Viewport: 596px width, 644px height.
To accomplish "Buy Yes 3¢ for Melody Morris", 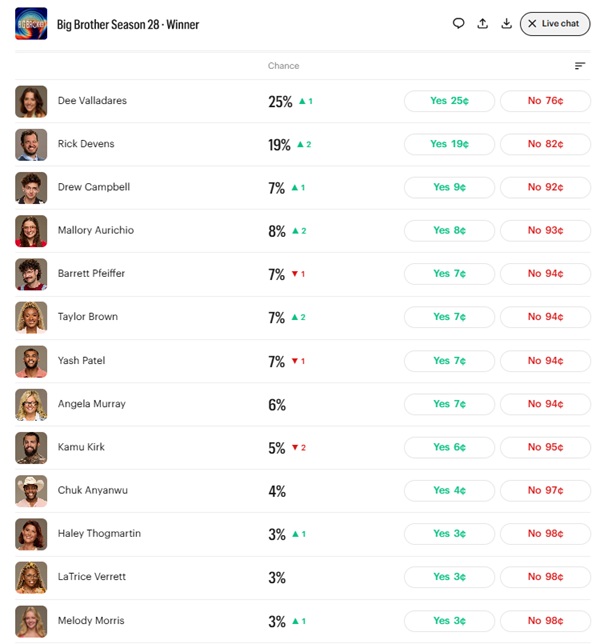I will tap(449, 621).
